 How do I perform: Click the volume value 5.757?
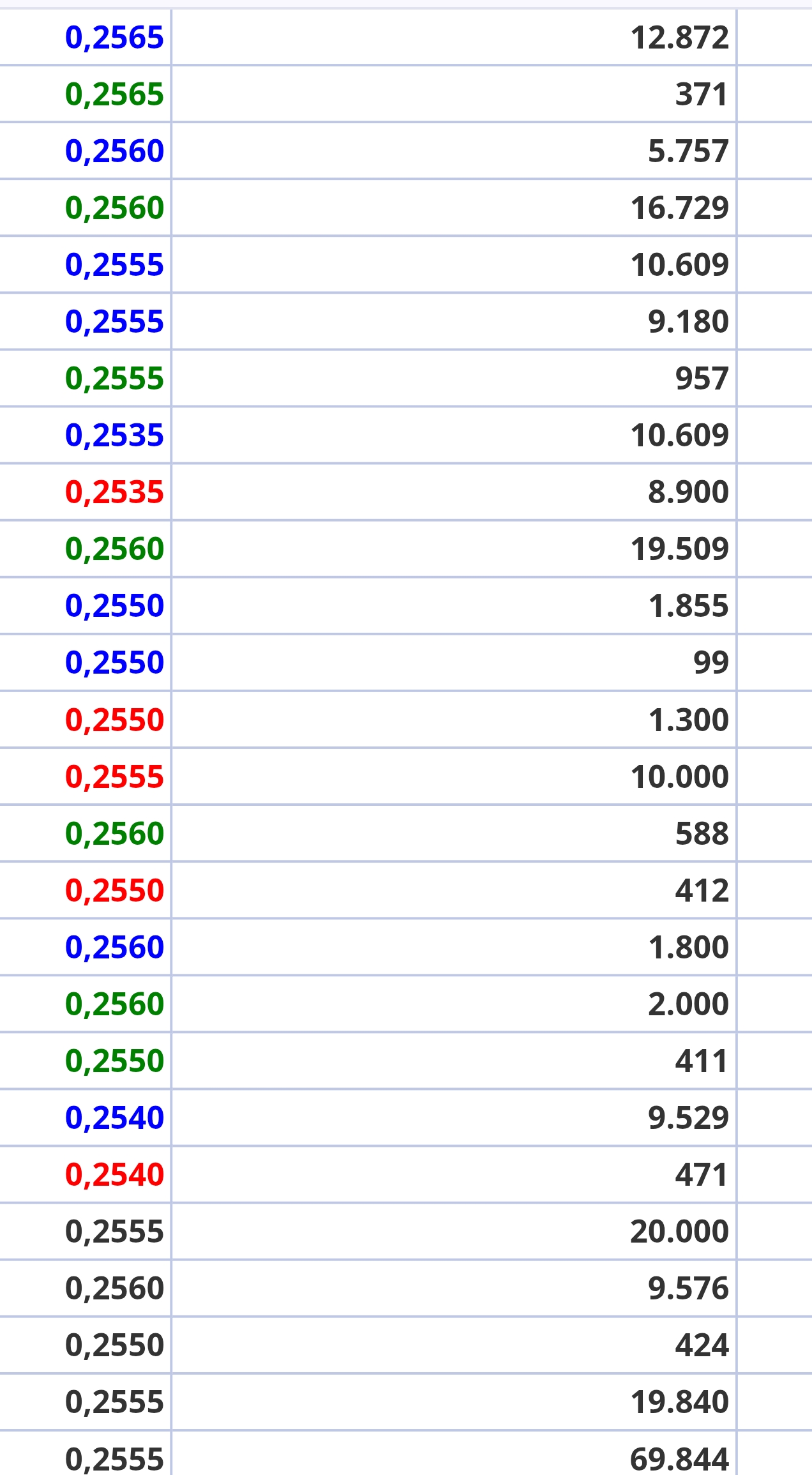tap(688, 151)
